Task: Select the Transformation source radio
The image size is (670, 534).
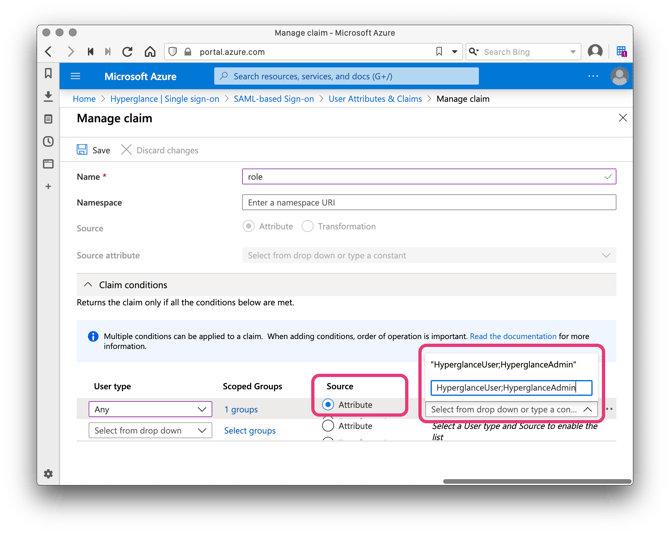Action: point(308,226)
